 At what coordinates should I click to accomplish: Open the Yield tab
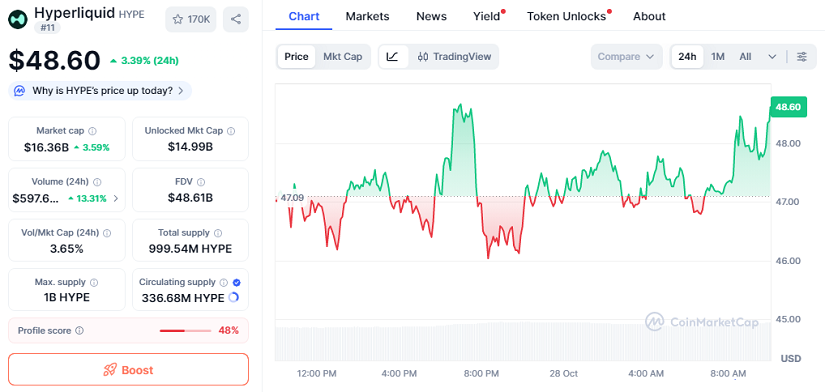tap(487, 16)
